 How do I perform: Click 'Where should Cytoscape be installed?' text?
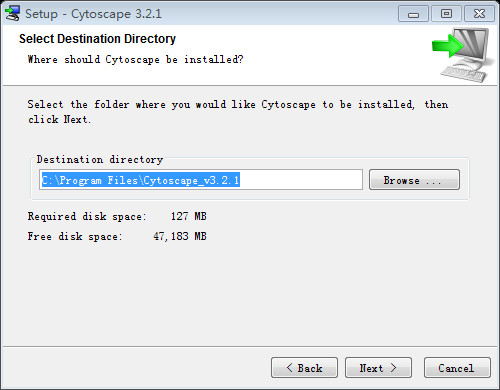point(136,59)
